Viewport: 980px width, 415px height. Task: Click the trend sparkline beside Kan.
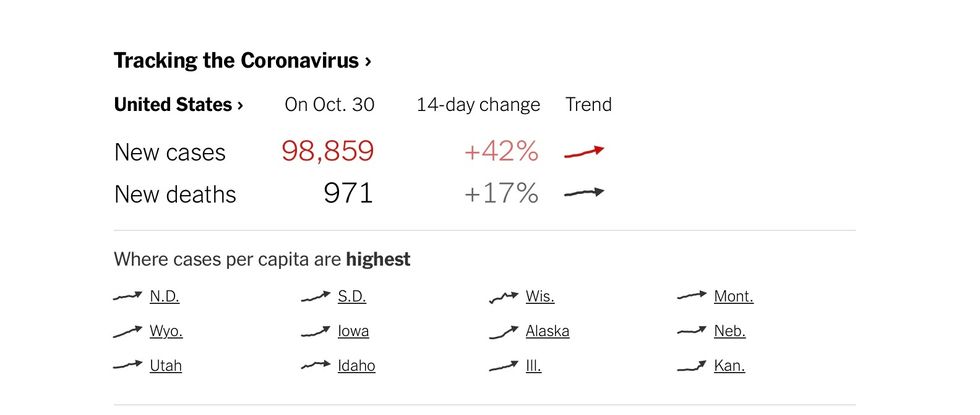pos(692,366)
